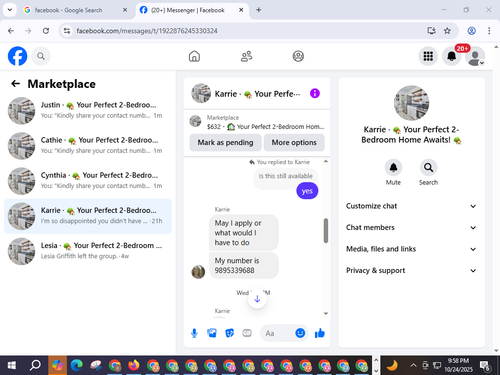Choose a GIF icon in composer

coord(247,333)
